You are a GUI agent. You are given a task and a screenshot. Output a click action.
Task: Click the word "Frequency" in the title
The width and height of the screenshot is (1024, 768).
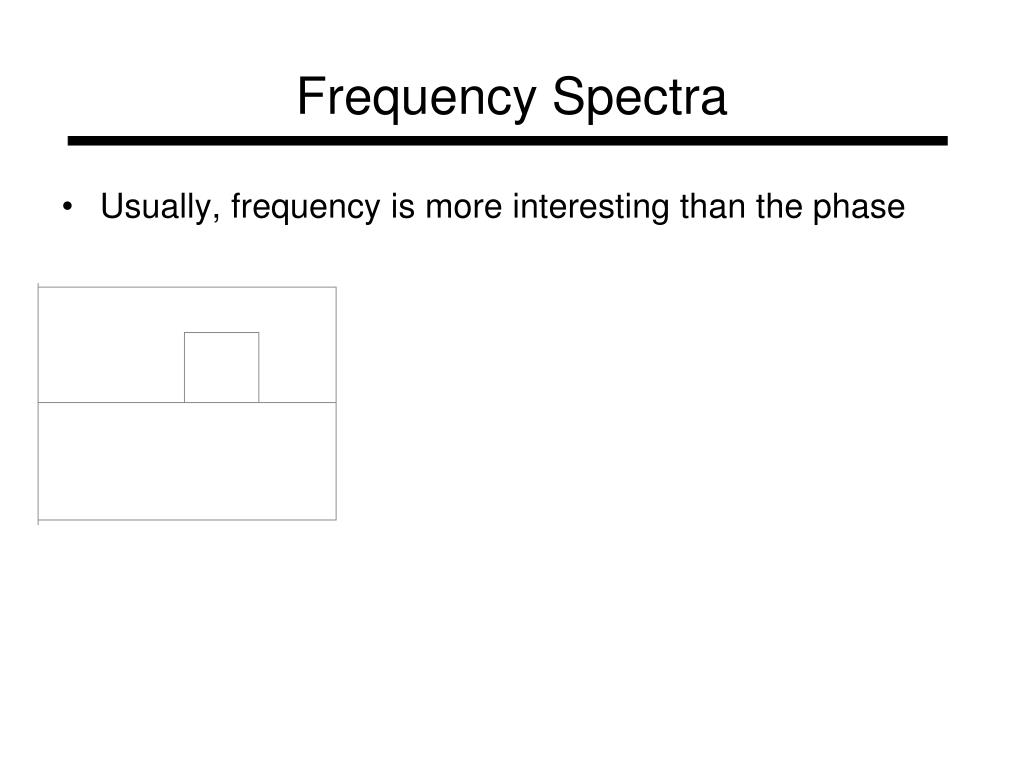[416, 97]
